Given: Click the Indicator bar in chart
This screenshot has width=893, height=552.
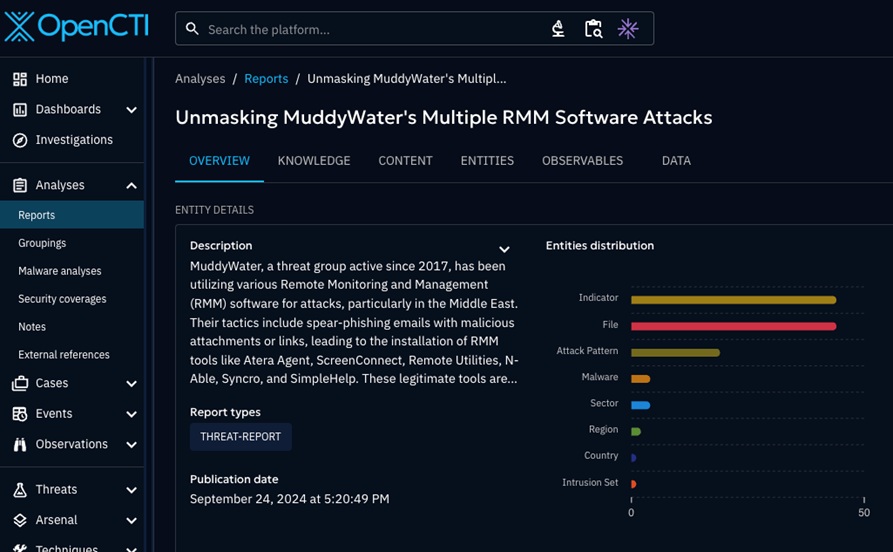Looking at the screenshot, I should point(734,300).
